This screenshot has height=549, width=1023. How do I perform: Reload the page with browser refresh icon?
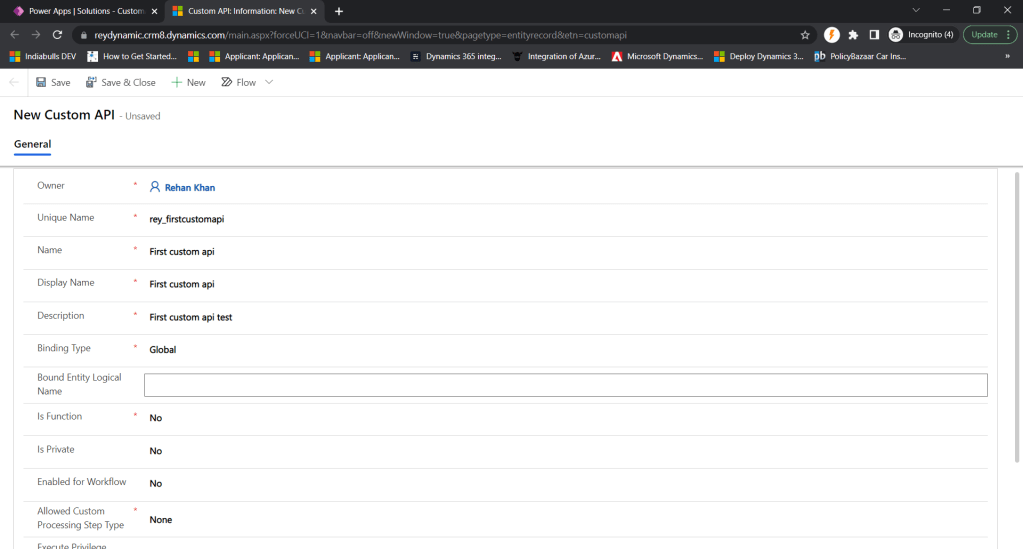[x=57, y=34]
